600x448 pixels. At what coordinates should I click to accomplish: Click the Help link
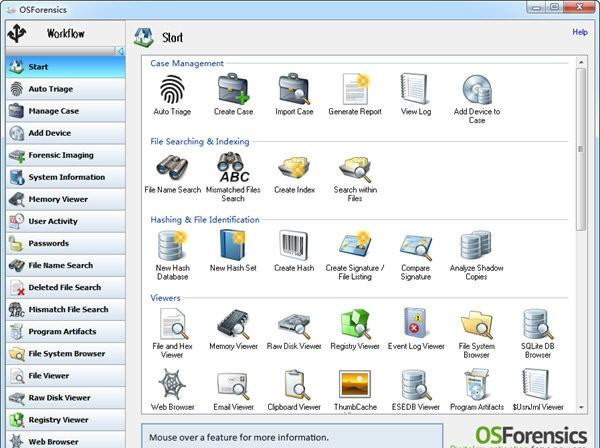(580, 32)
